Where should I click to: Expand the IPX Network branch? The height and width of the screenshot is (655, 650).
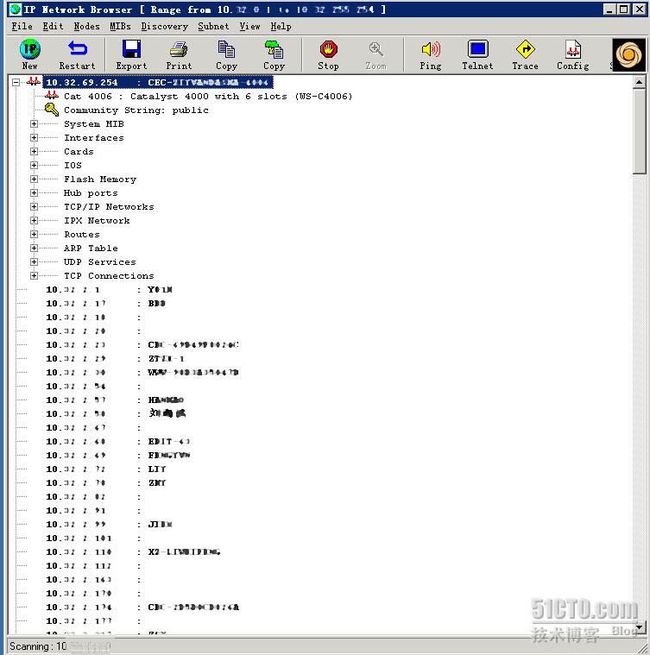34,220
